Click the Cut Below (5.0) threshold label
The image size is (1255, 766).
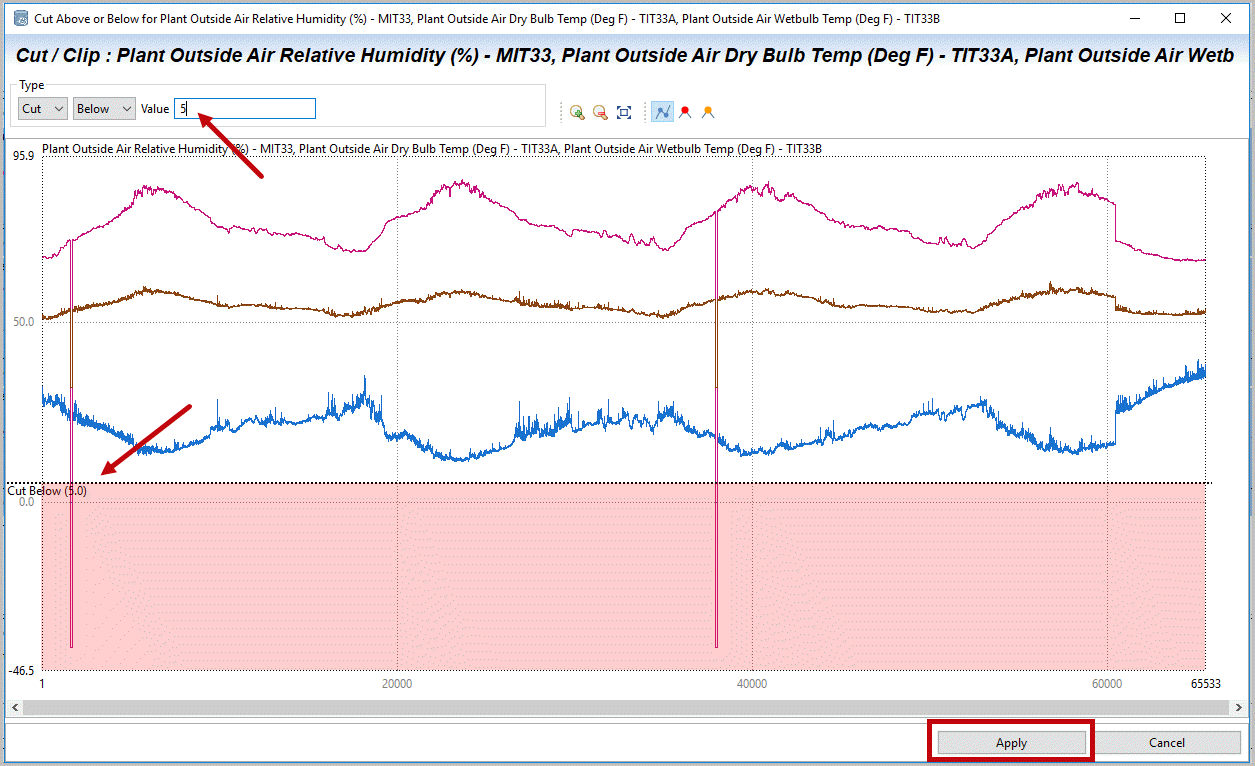pos(47,491)
